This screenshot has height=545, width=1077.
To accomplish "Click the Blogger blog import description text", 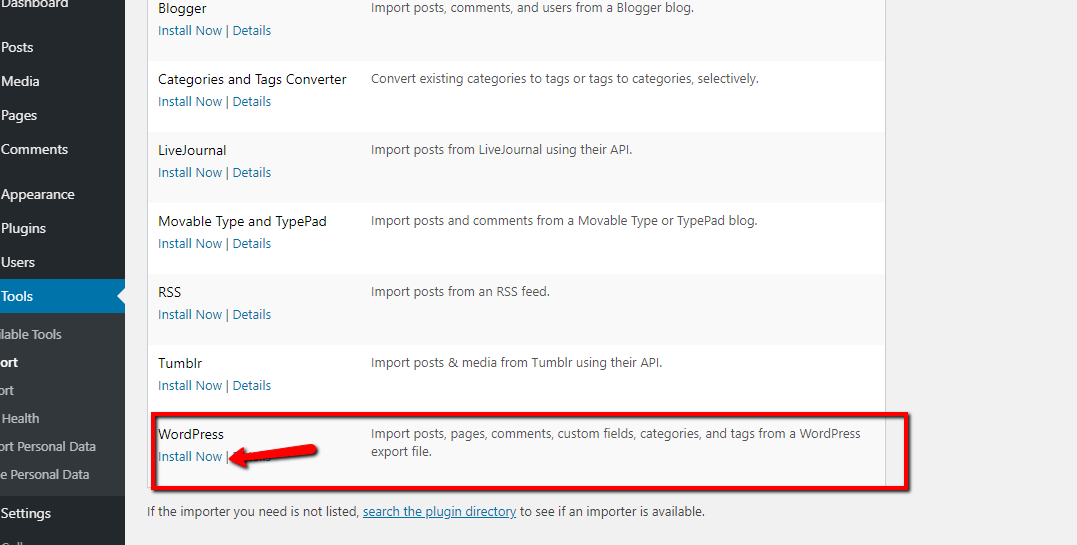I will [532, 8].
